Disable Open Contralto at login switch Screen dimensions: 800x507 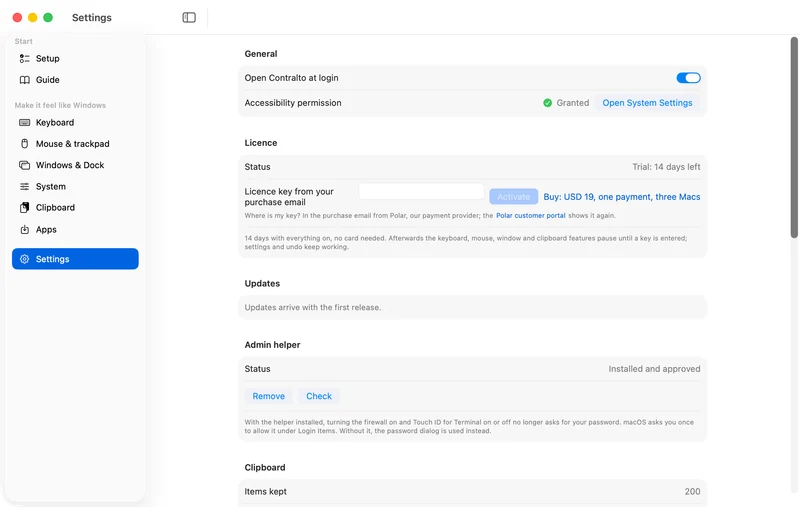click(688, 78)
